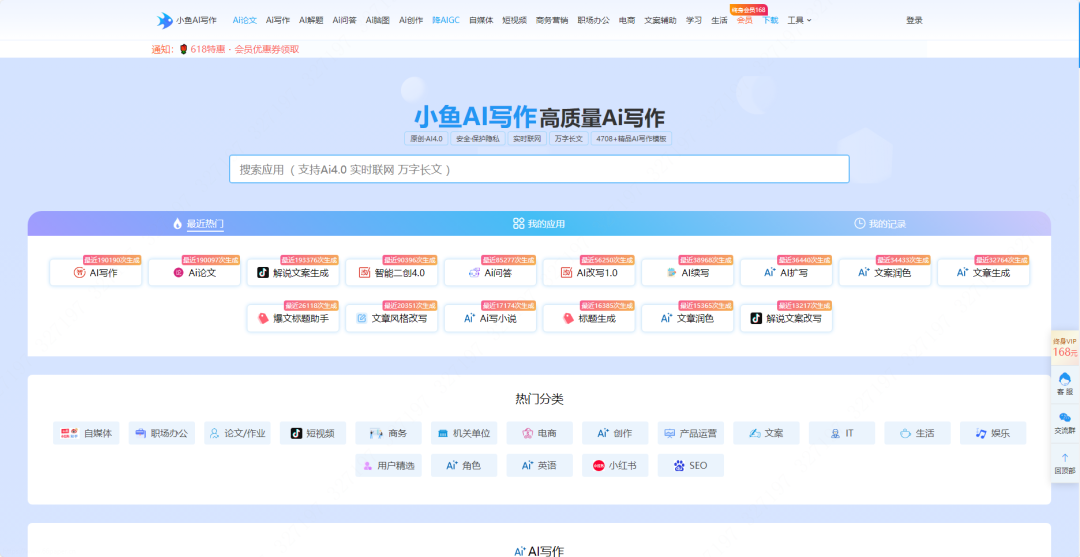Open 降AIGC in the top navigation
The width and height of the screenshot is (1080, 557).
(446, 21)
